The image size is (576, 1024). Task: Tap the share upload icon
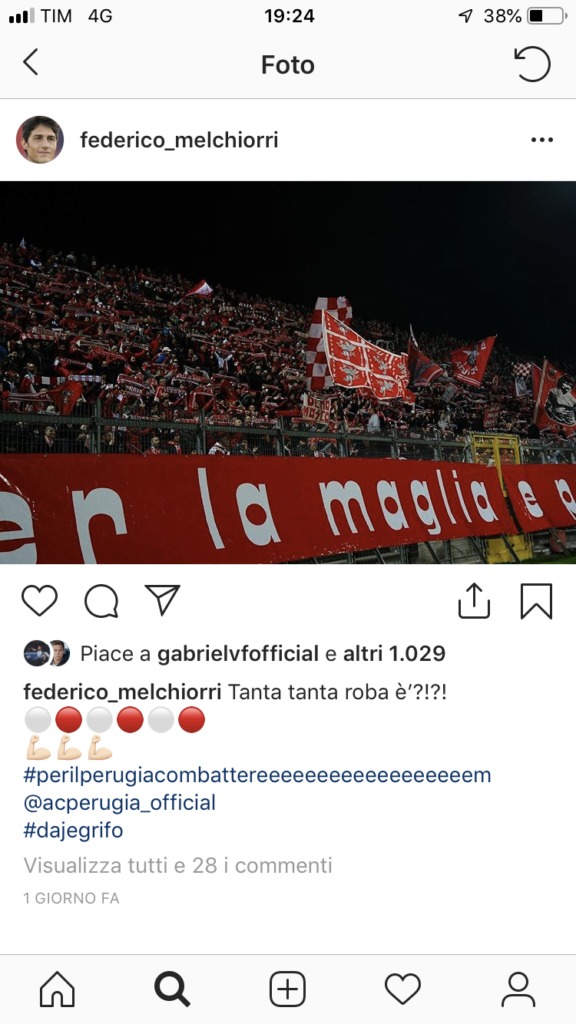[474, 601]
